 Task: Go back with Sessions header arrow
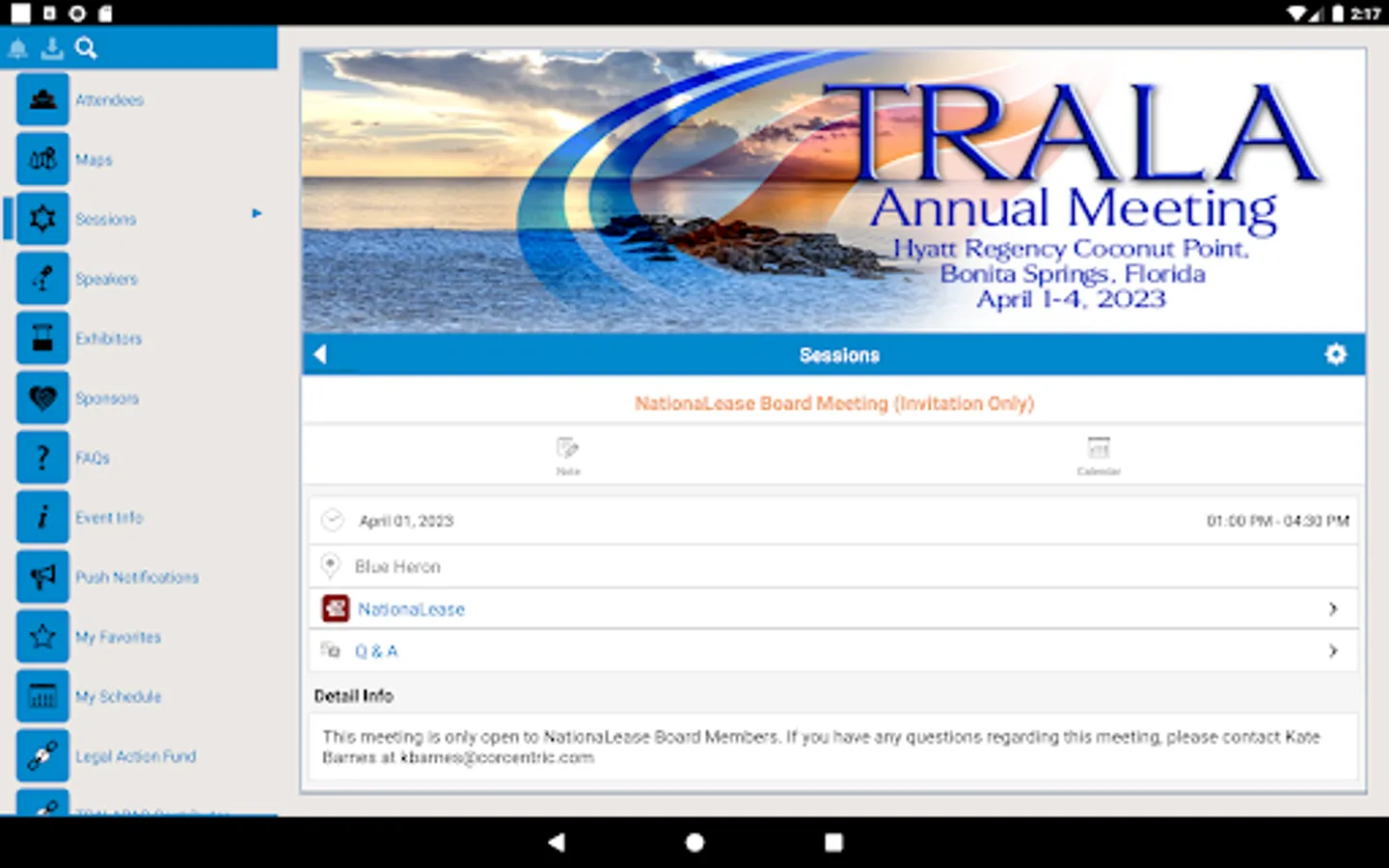pyautogui.click(x=320, y=354)
